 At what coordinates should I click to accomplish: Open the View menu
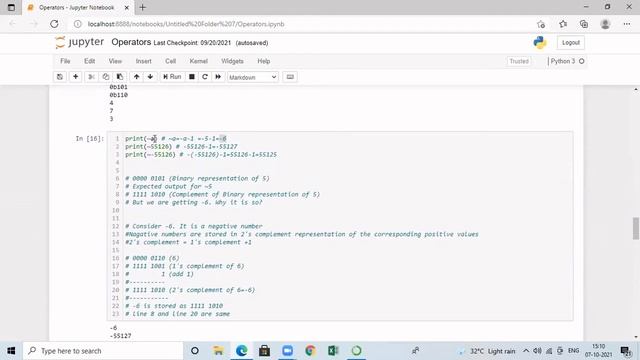coord(115,61)
